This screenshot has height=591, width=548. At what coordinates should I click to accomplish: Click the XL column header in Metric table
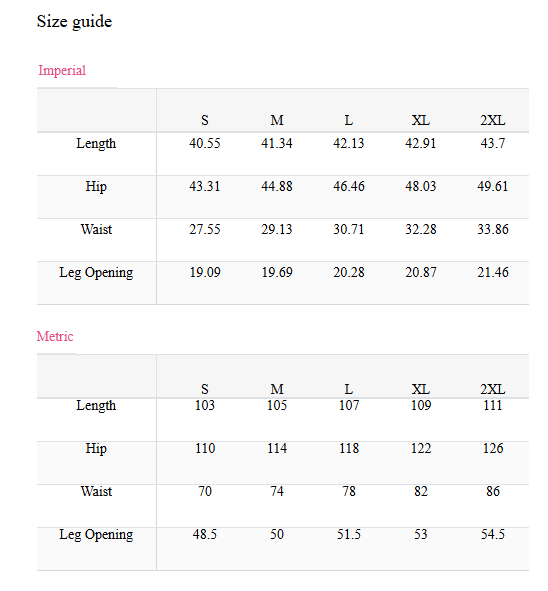pos(421,389)
